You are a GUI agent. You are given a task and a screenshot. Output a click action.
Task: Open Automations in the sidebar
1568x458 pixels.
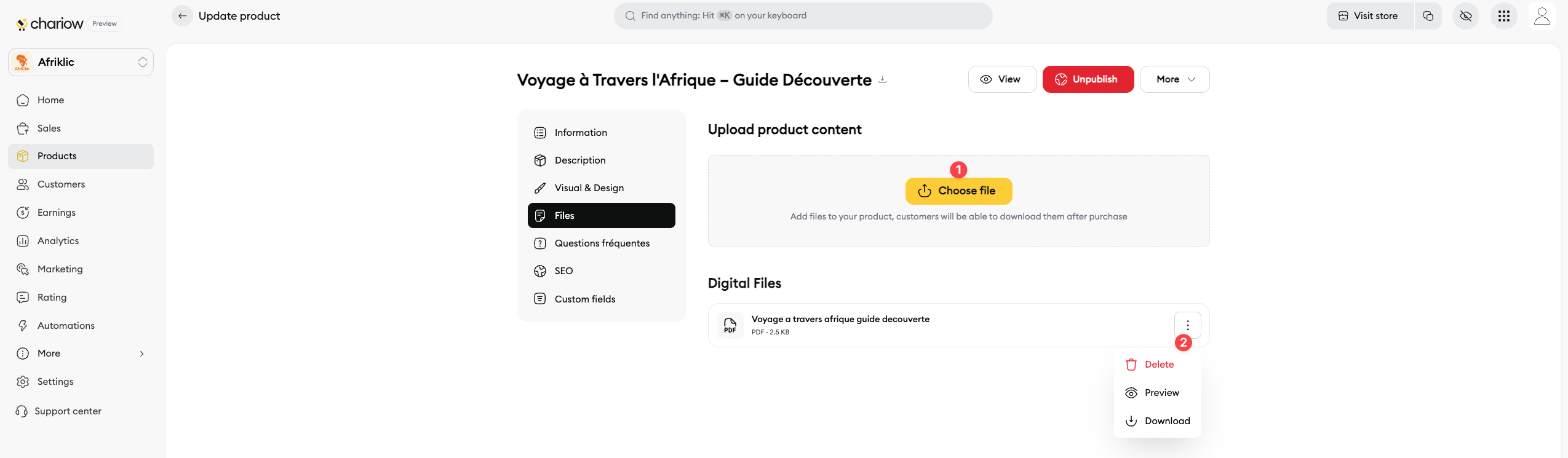(81, 326)
